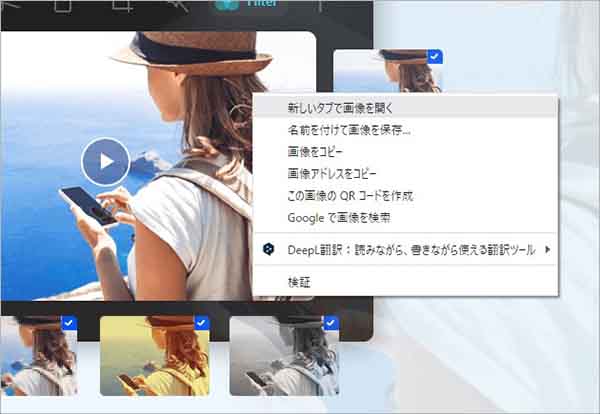Screen dimensions: 600x414
Task: Select 名前を付けて画像を保存... menu entry
Action: (x=405, y=130)
